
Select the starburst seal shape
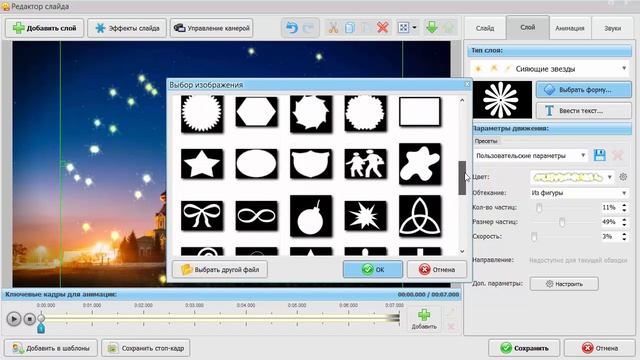(x=202, y=114)
